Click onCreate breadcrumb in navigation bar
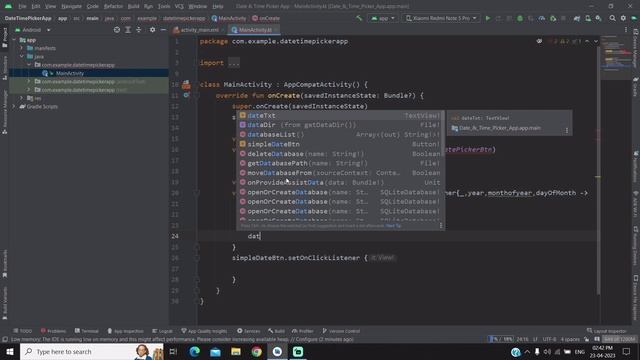Viewport: 640px width, 360px height. [x=266, y=18]
